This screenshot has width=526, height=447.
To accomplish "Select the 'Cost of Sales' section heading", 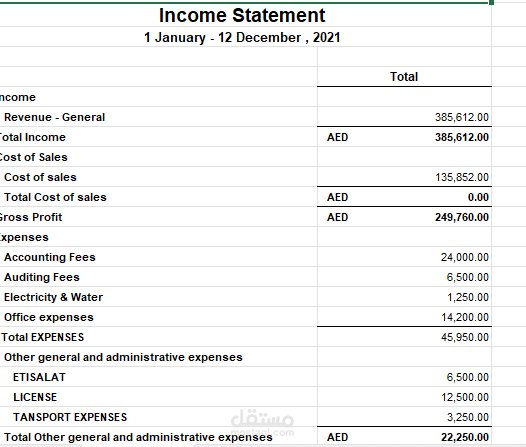I will pyautogui.click(x=33, y=157).
